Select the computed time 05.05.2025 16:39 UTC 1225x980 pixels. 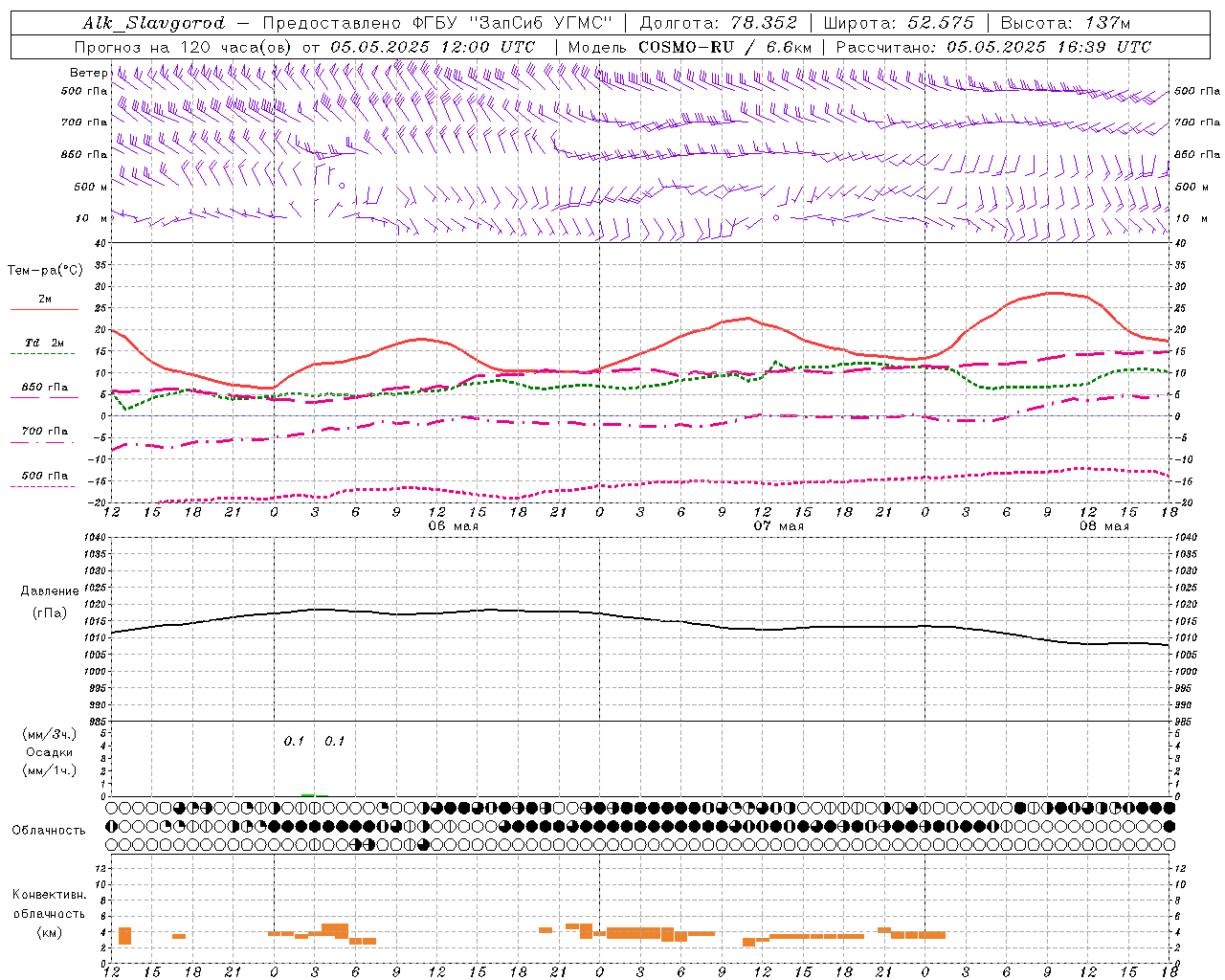[1049, 47]
